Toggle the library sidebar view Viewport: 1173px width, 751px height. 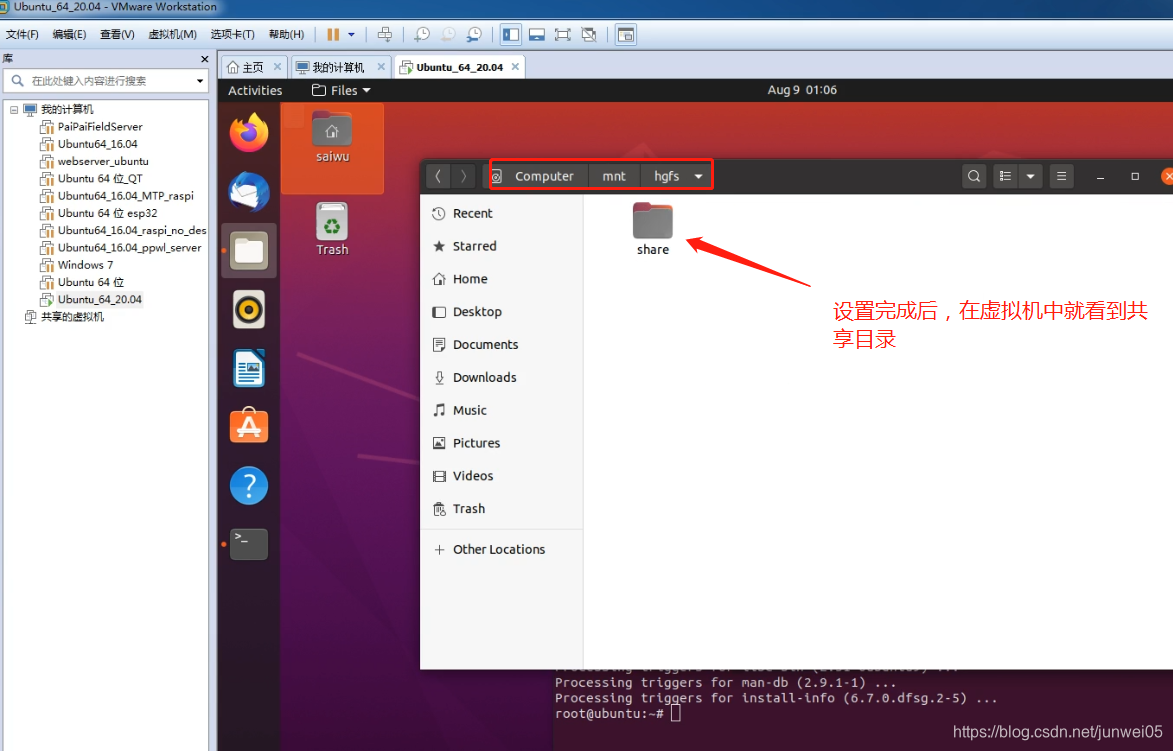point(511,34)
